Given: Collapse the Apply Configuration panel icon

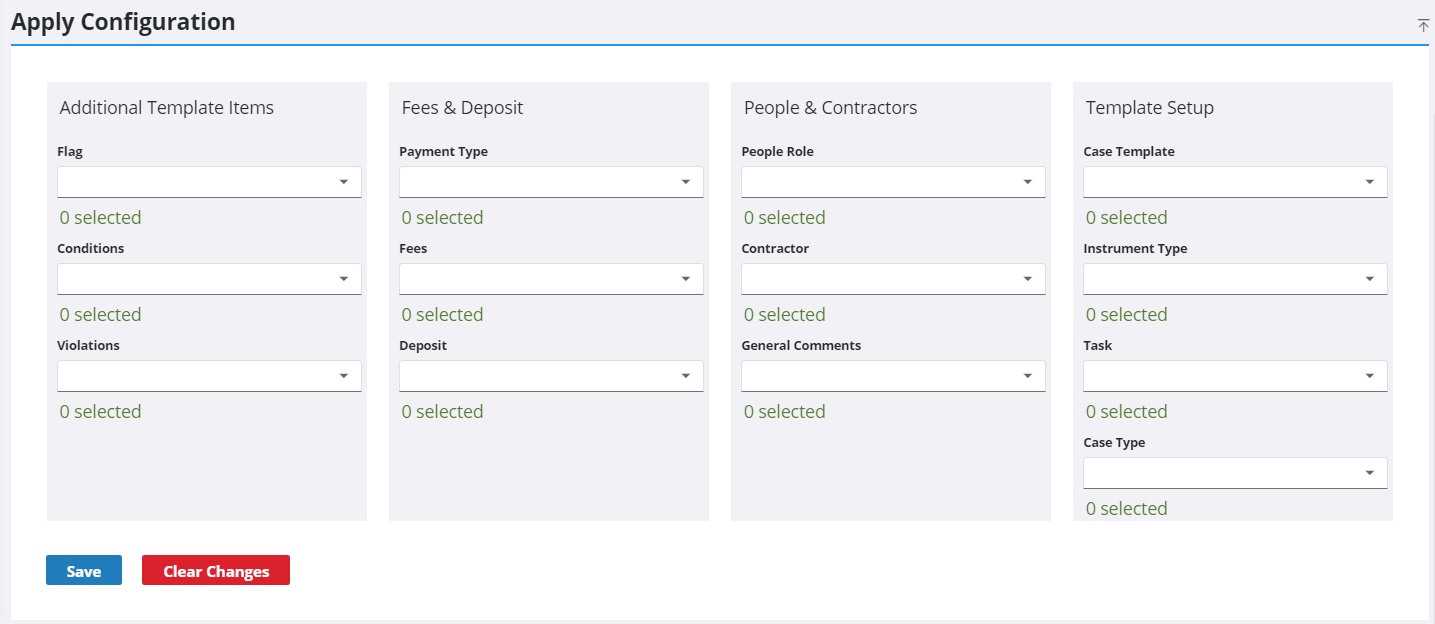Looking at the screenshot, I should [x=1423, y=25].
